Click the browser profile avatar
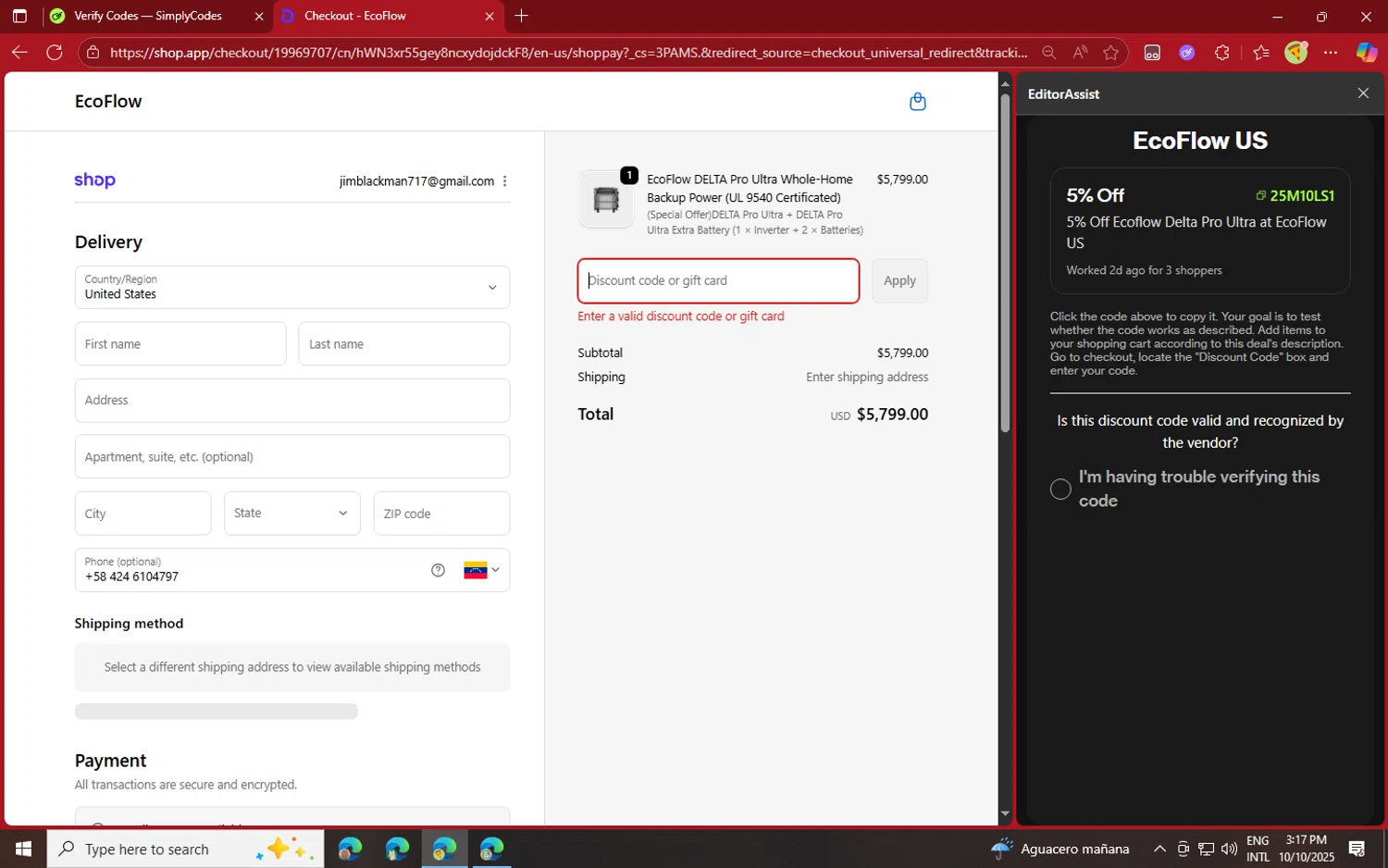Viewport: 1388px width, 868px height. [x=1296, y=53]
